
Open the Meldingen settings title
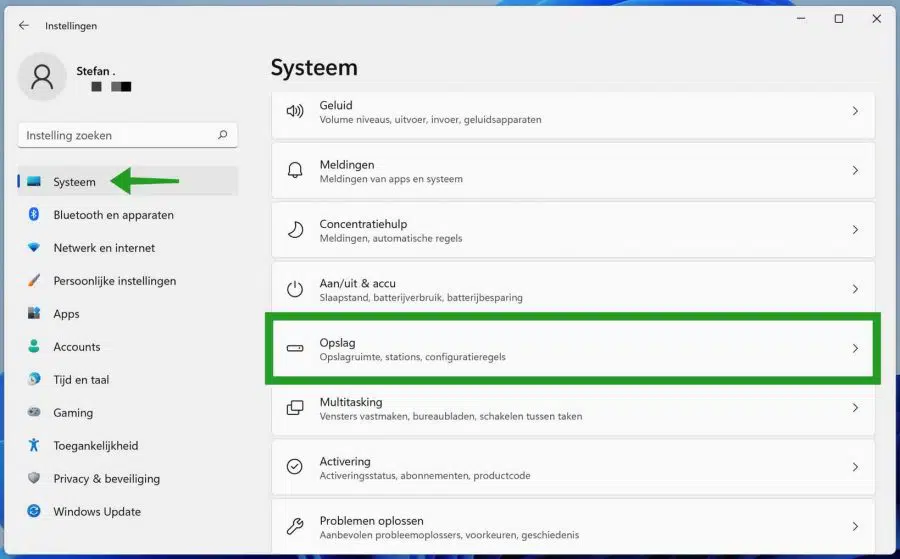click(347, 165)
